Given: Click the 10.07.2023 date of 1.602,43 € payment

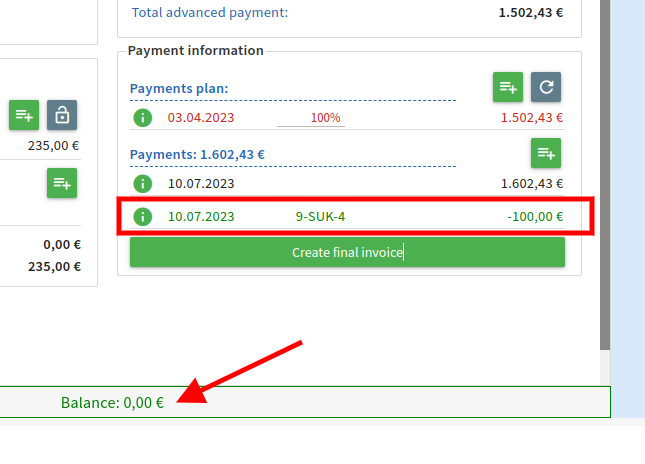Looking at the screenshot, I should tap(201, 184).
